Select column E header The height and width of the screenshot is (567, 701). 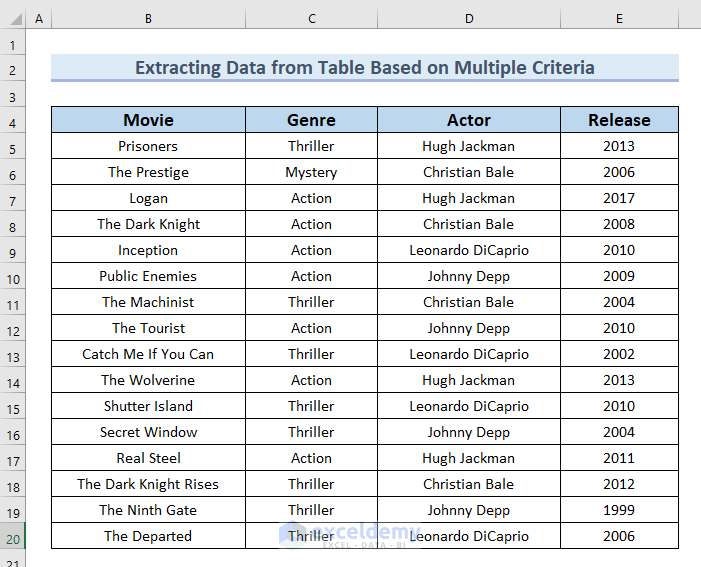pyautogui.click(x=619, y=19)
